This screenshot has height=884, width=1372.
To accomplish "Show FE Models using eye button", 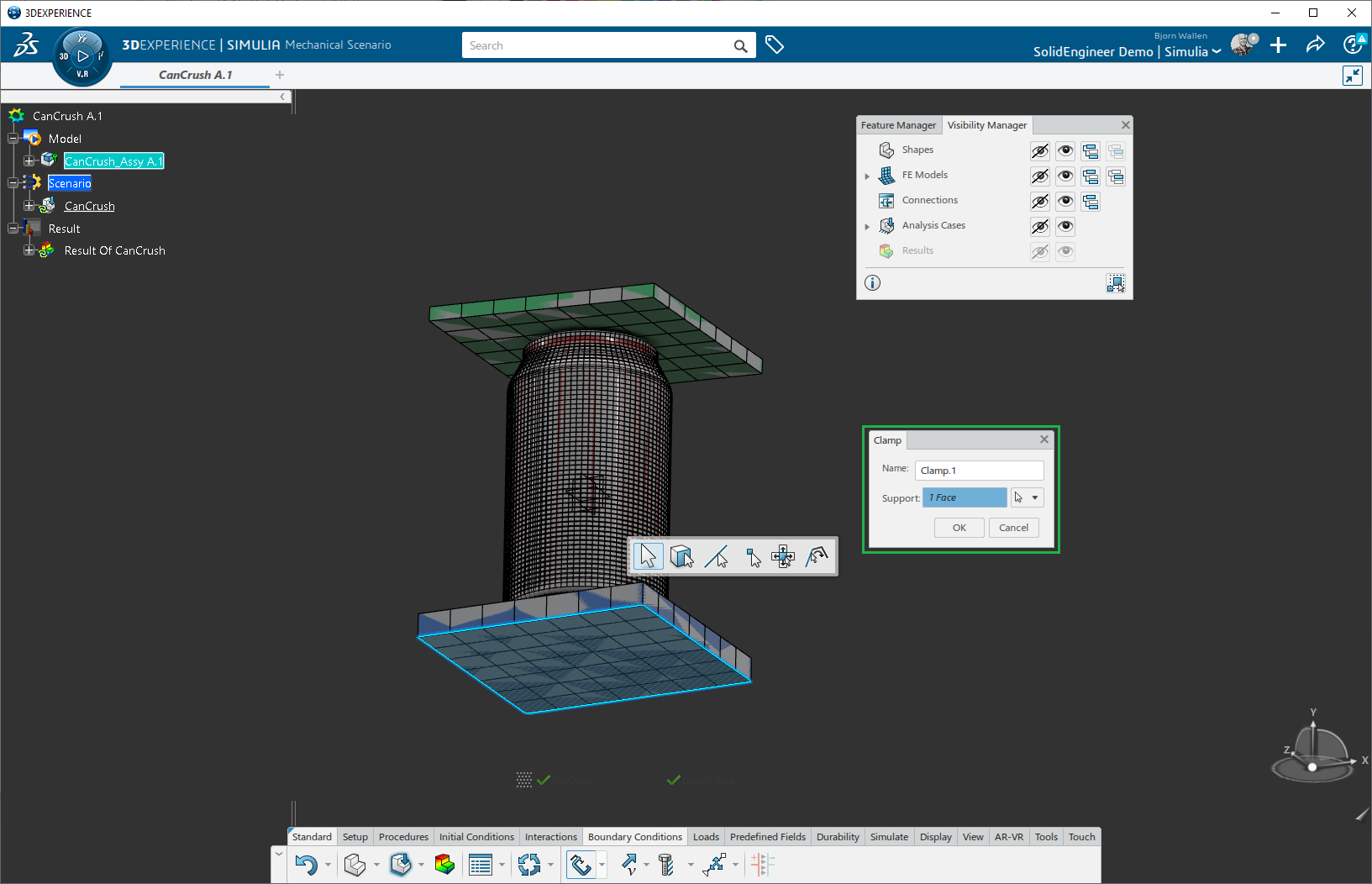I will coord(1065,176).
